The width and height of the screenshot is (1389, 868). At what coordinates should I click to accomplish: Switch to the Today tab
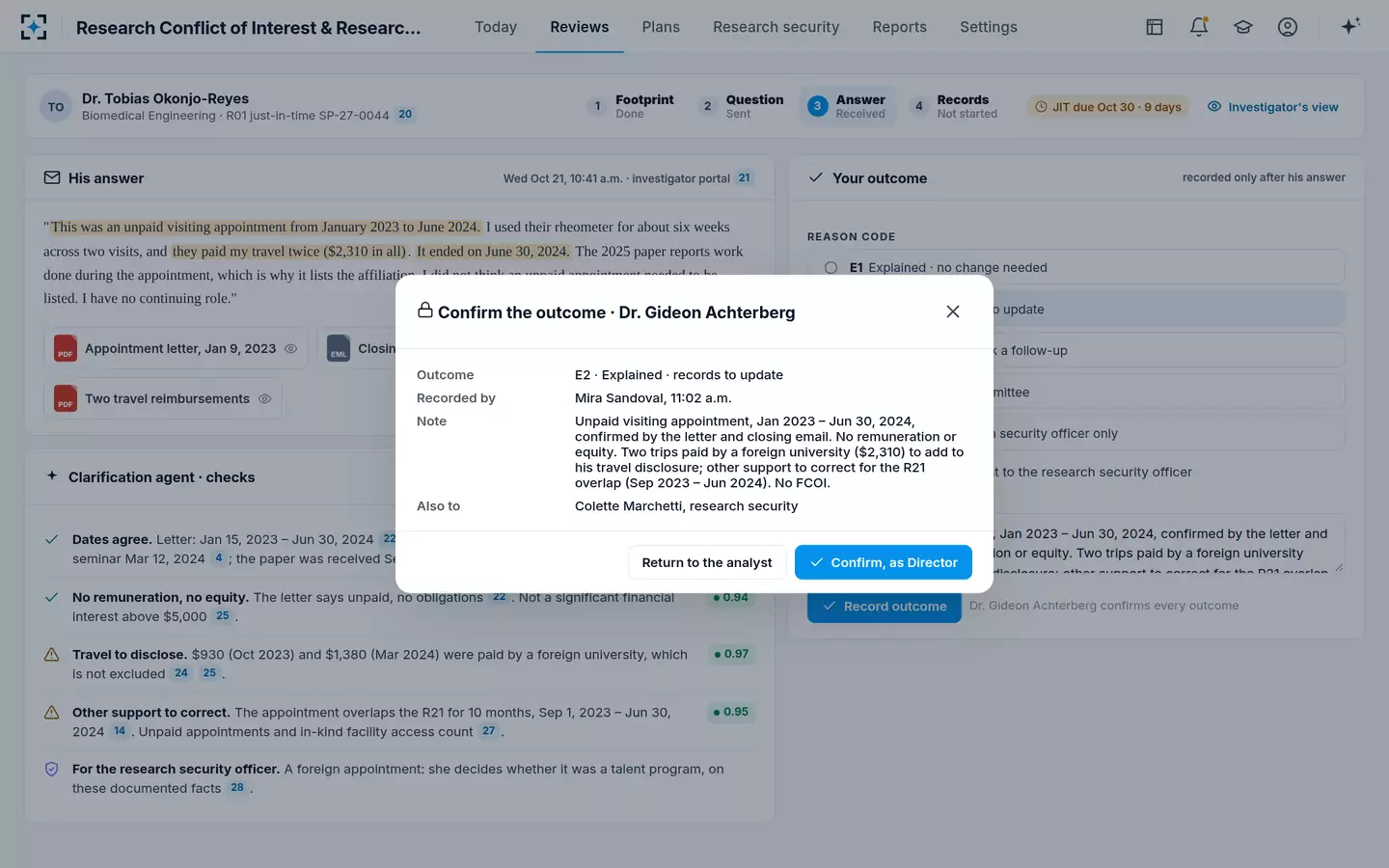(x=496, y=27)
